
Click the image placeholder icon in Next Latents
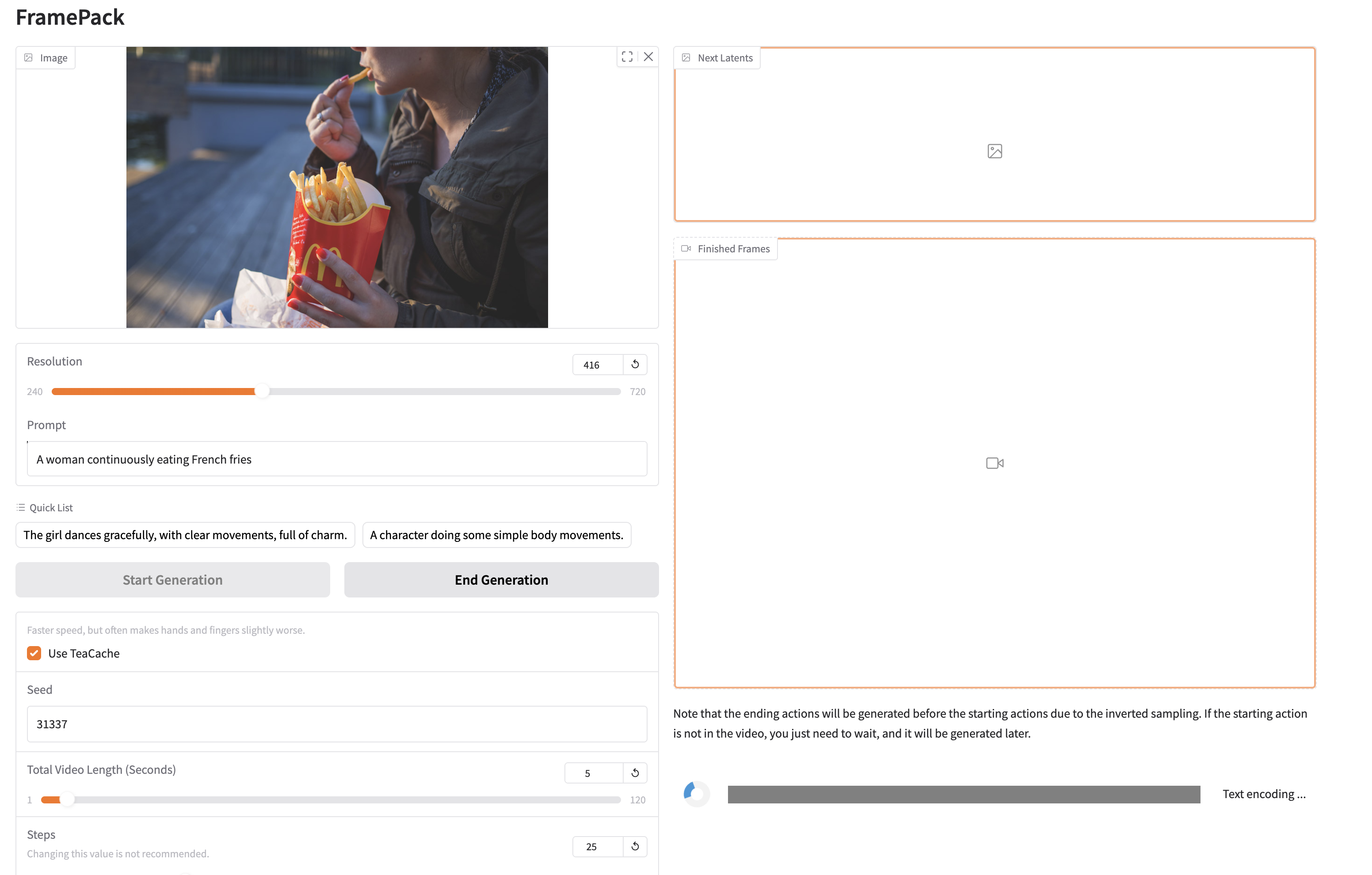994,151
